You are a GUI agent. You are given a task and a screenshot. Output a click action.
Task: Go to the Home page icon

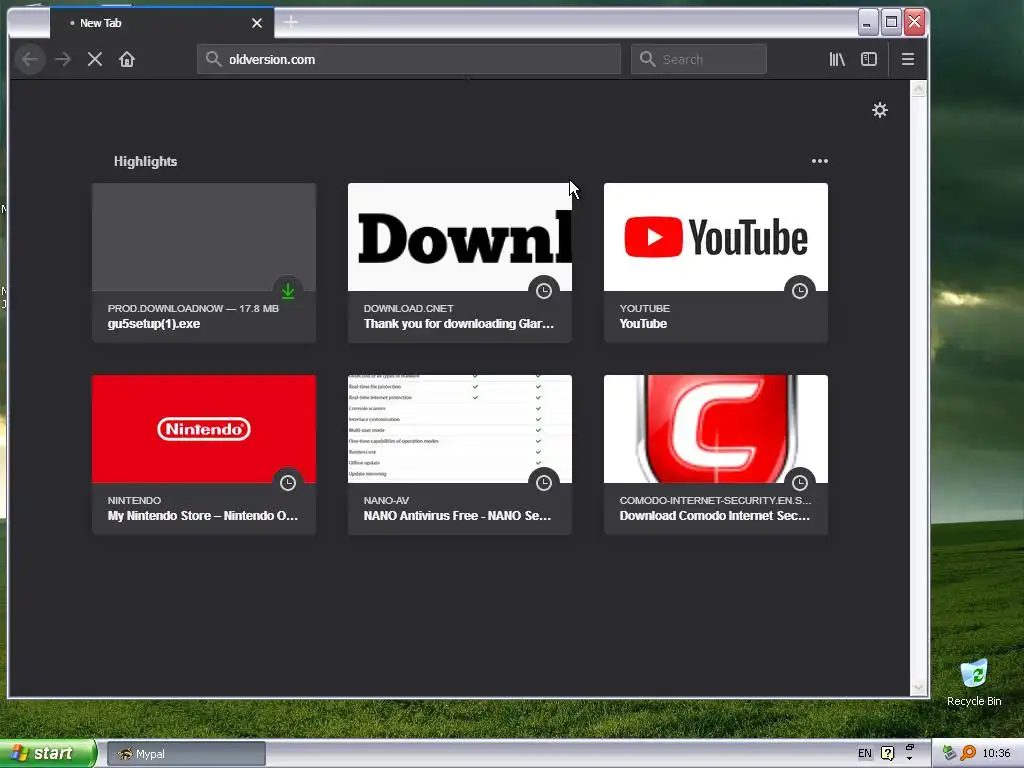127,59
